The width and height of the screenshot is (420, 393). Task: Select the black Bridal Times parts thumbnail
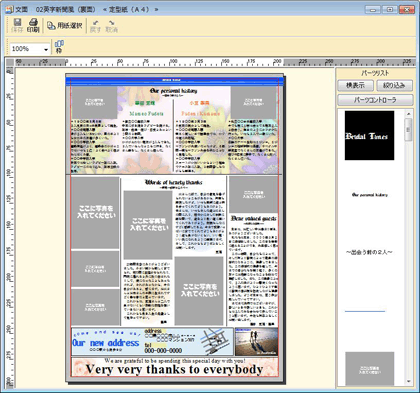click(x=369, y=136)
